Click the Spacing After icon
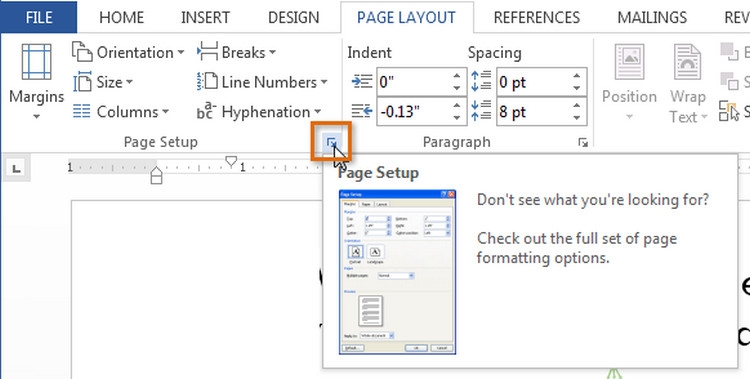 pos(481,111)
